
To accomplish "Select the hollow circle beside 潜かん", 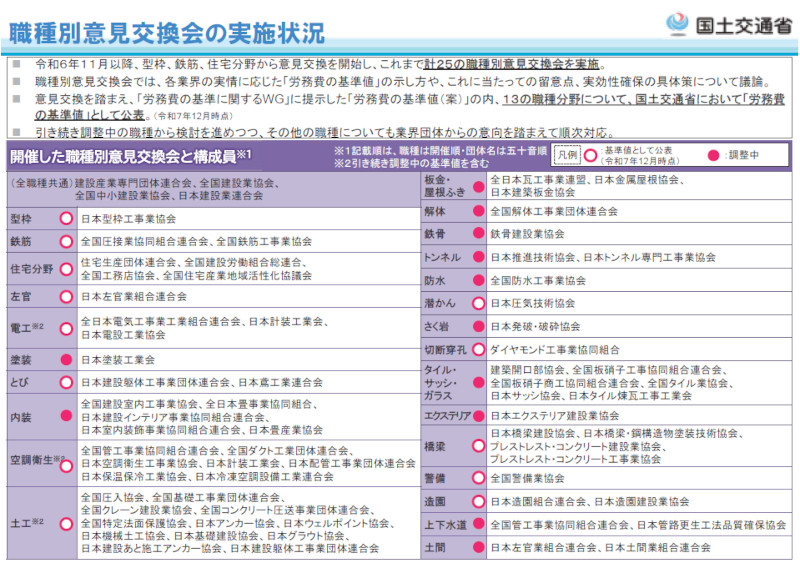I will (x=479, y=303).
